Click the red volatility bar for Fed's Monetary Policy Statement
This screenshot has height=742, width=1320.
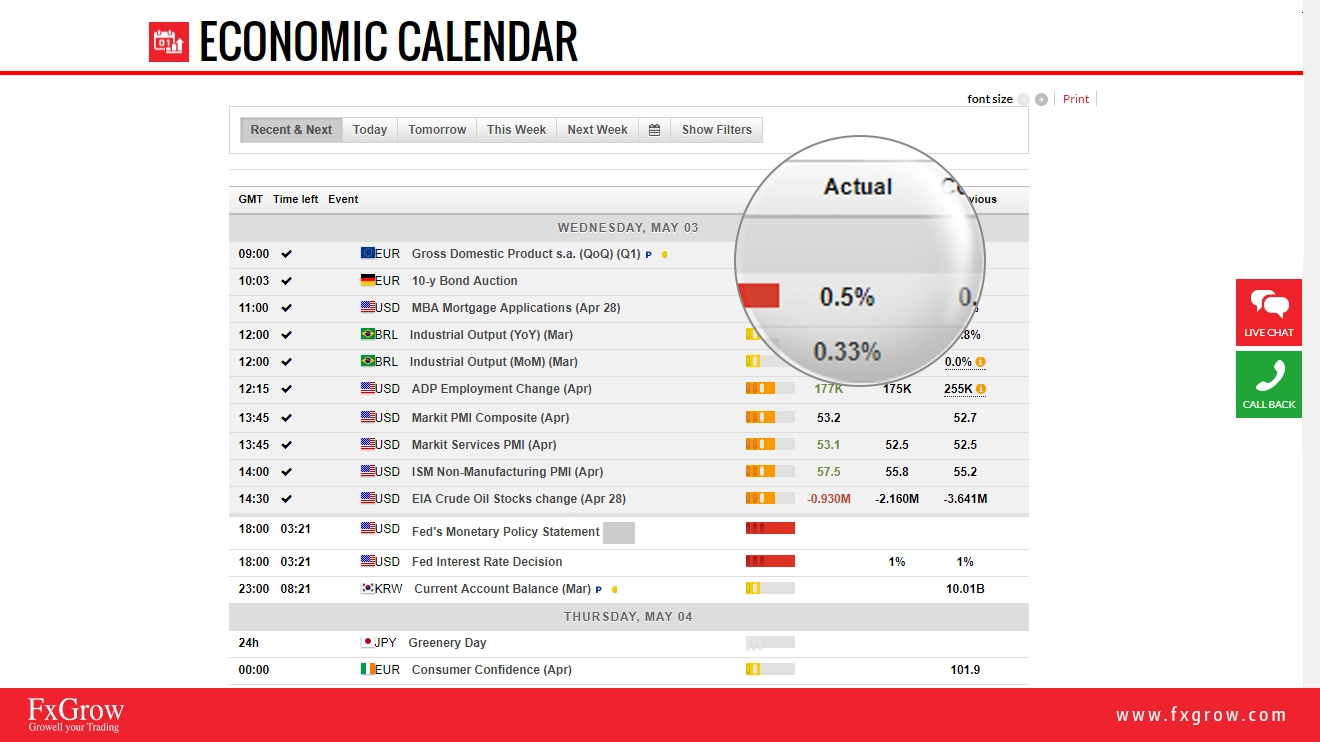pyautogui.click(x=770, y=528)
